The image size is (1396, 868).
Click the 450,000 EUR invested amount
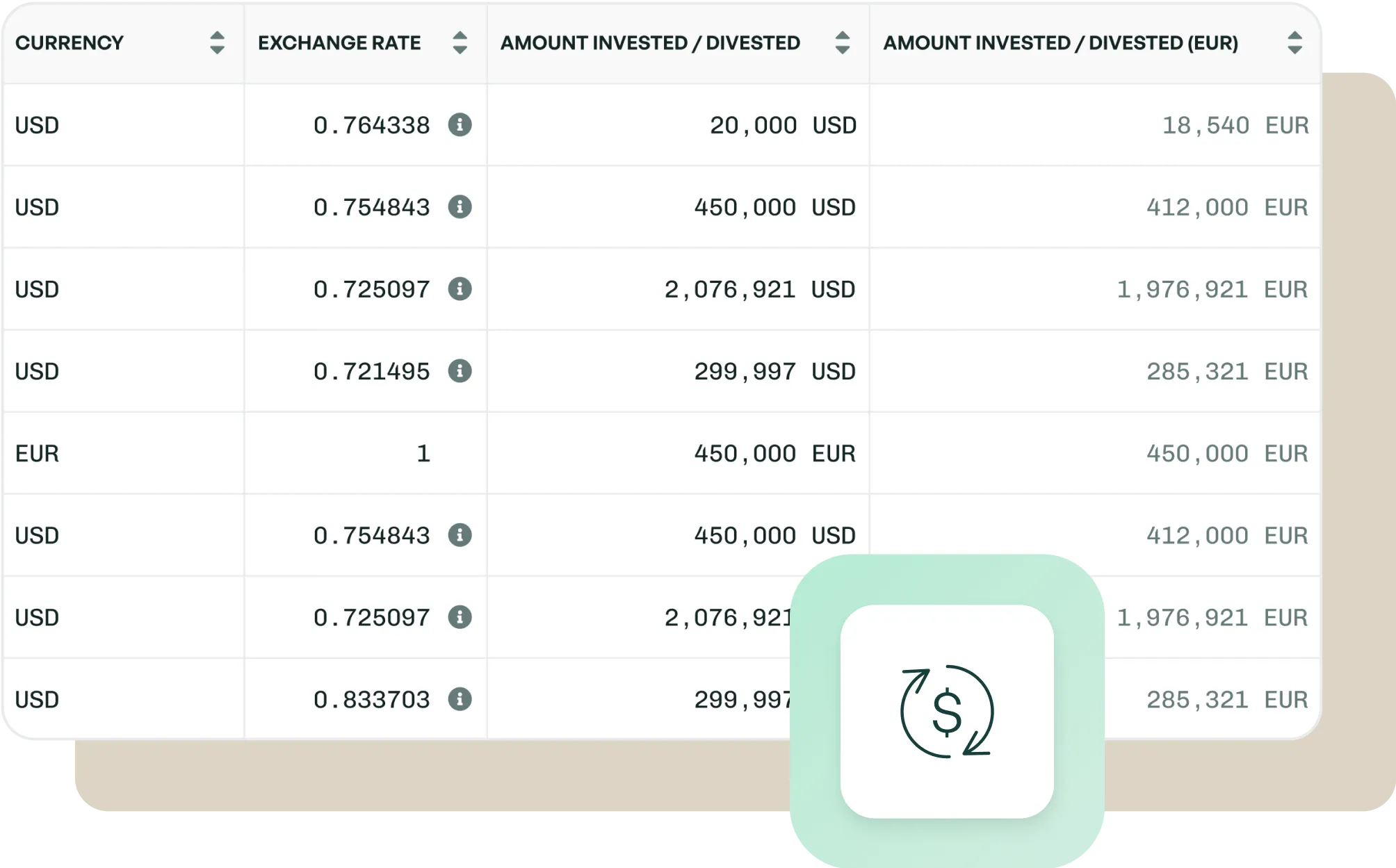pos(774,454)
